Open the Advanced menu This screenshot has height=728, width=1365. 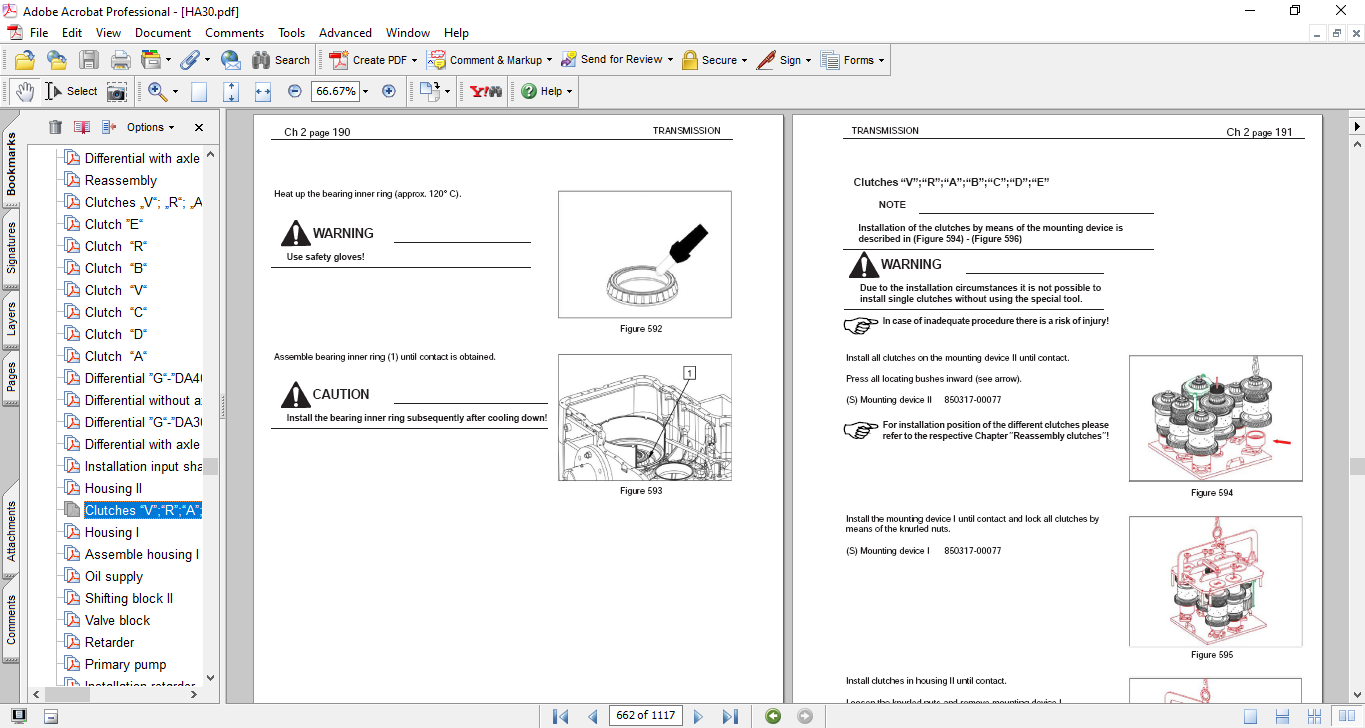click(345, 33)
